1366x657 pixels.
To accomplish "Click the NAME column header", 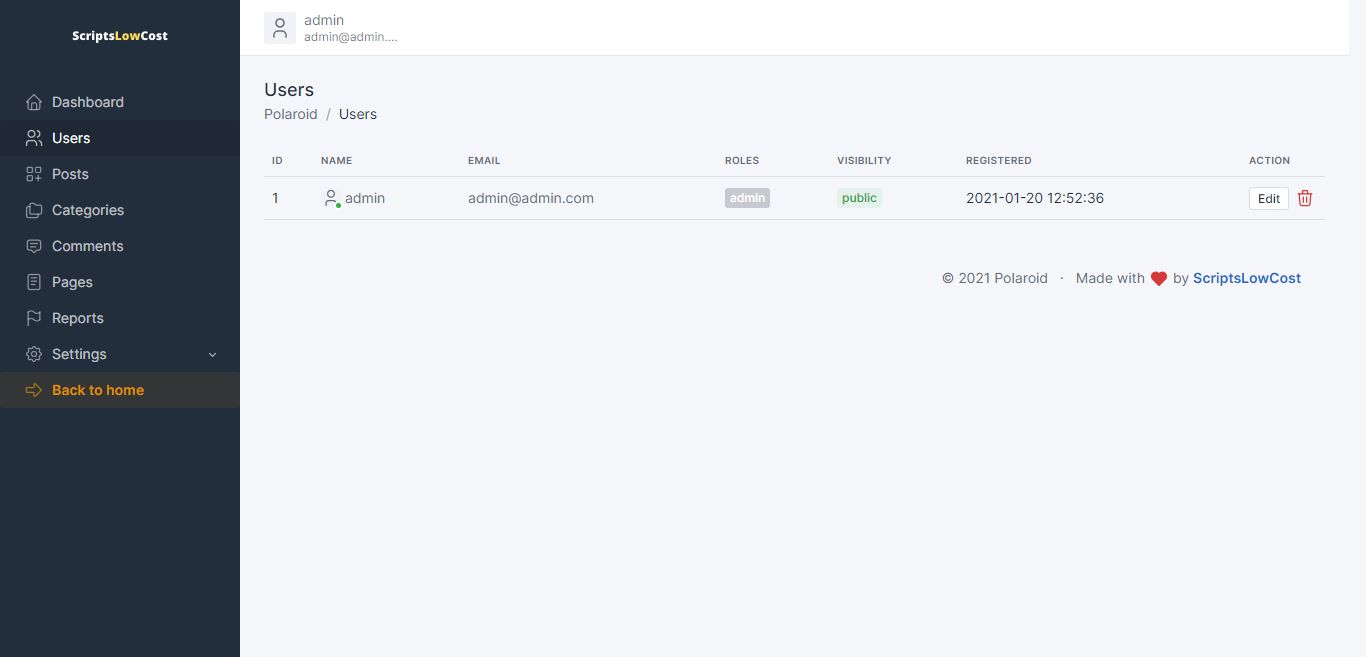I will [336, 160].
